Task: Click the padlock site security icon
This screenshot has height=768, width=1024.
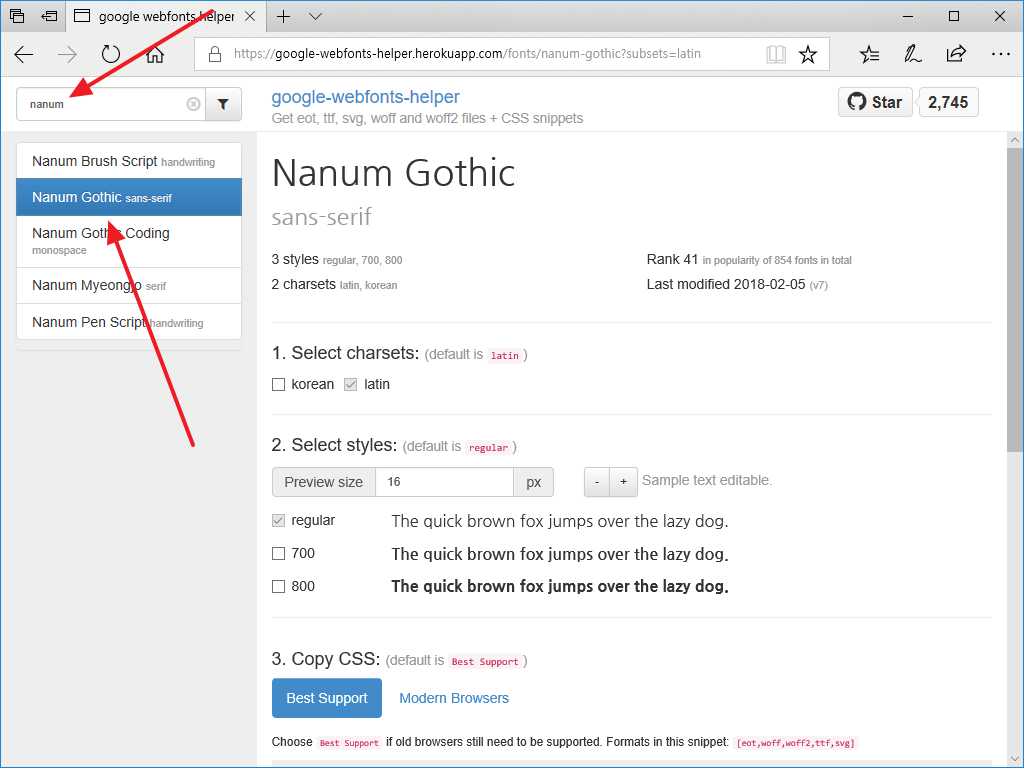Action: 215,54
